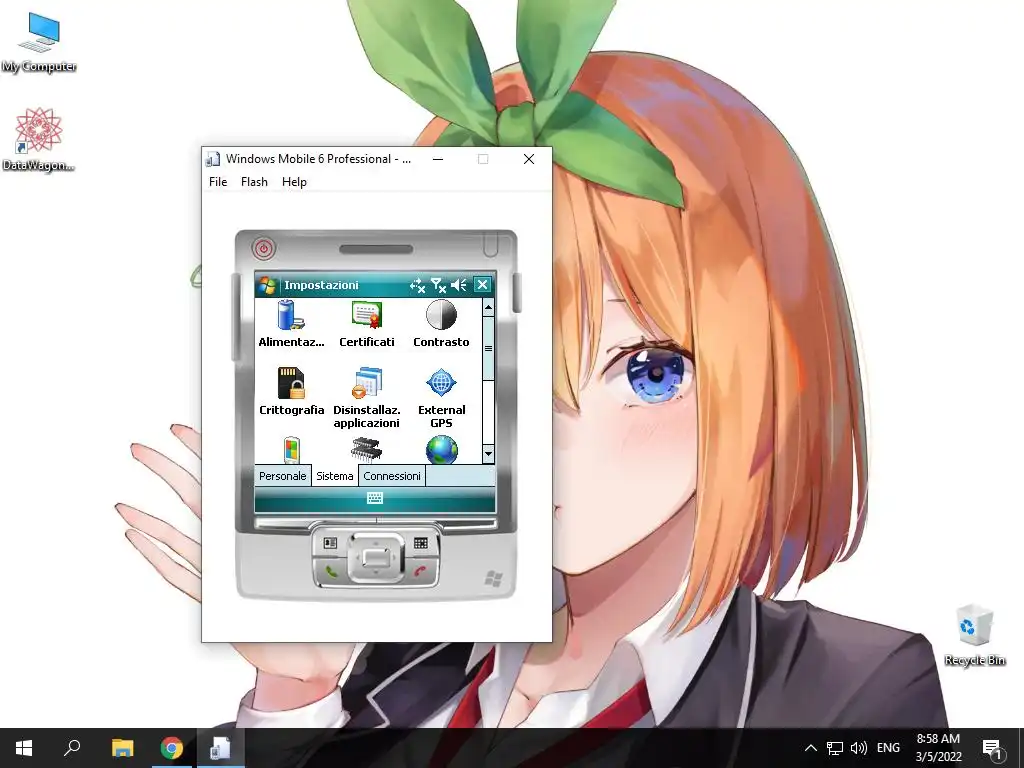Open the Flash menu
Screen dimensions: 1024x768
tap(254, 182)
